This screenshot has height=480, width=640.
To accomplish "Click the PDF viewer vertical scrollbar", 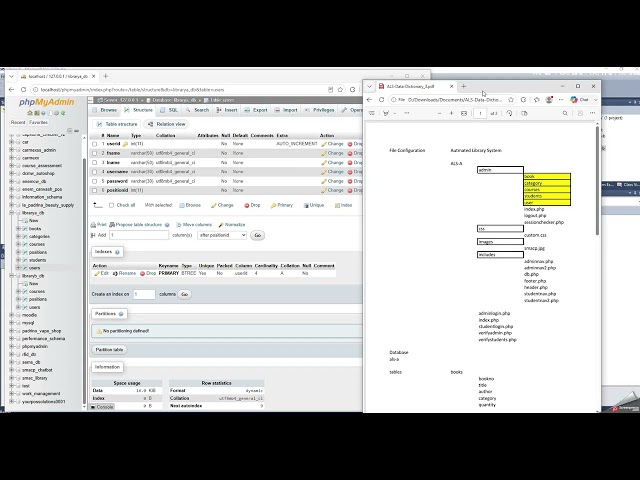I will click(597, 181).
